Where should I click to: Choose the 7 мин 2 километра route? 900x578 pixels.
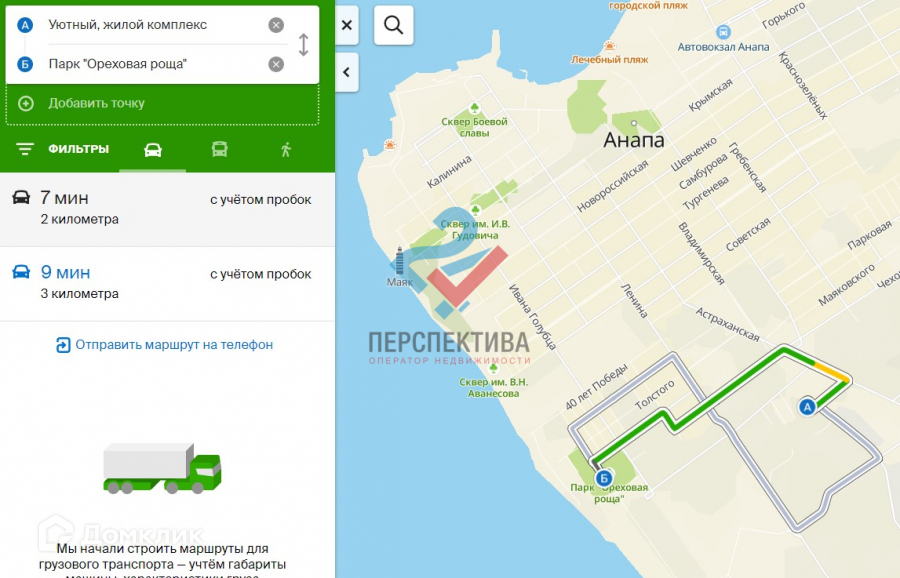(x=167, y=209)
